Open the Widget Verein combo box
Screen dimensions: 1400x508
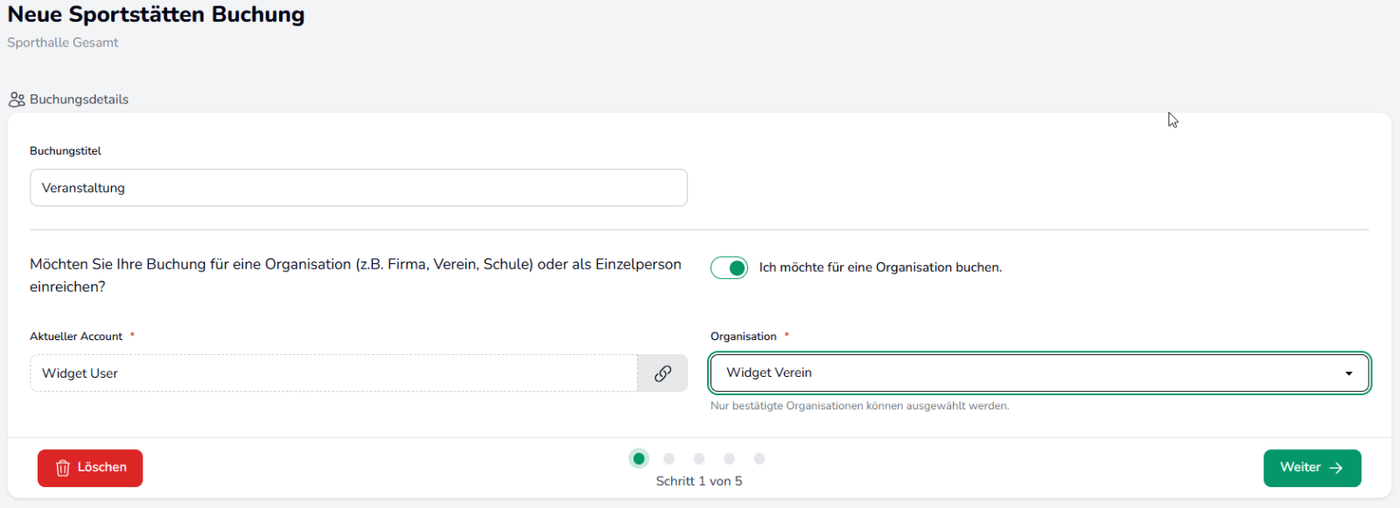(1040, 373)
